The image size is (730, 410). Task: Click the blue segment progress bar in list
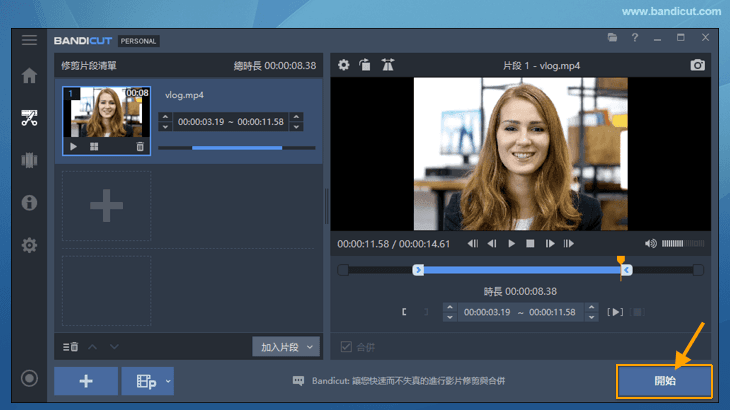[237, 148]
